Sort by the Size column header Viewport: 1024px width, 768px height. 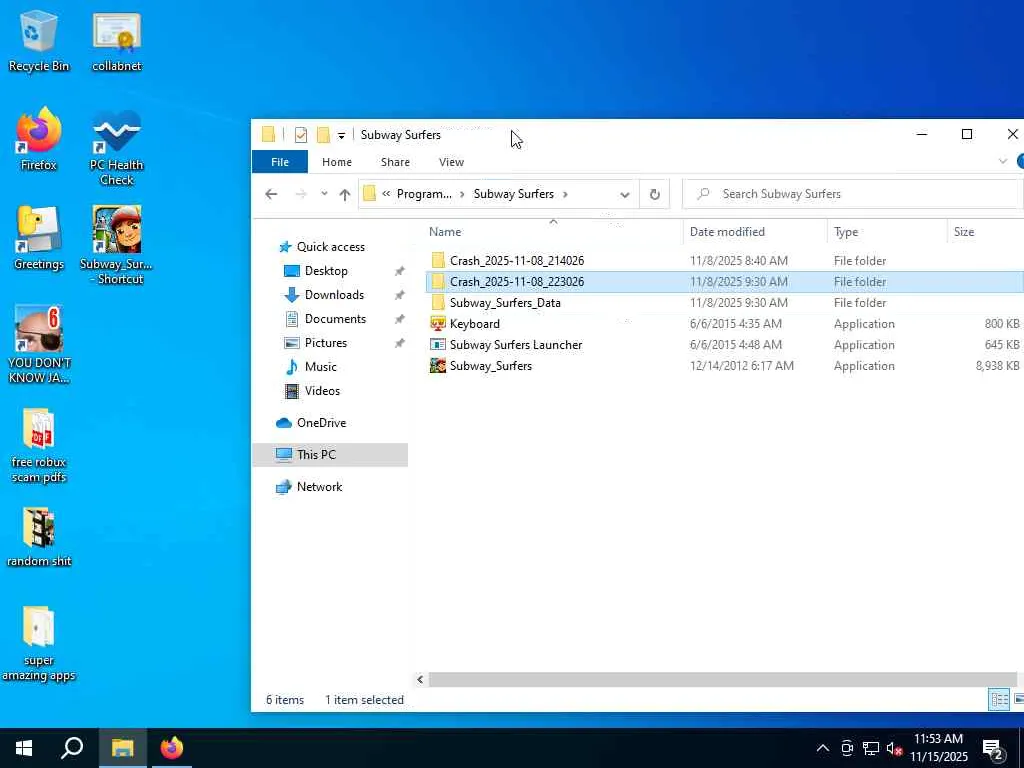985,232
